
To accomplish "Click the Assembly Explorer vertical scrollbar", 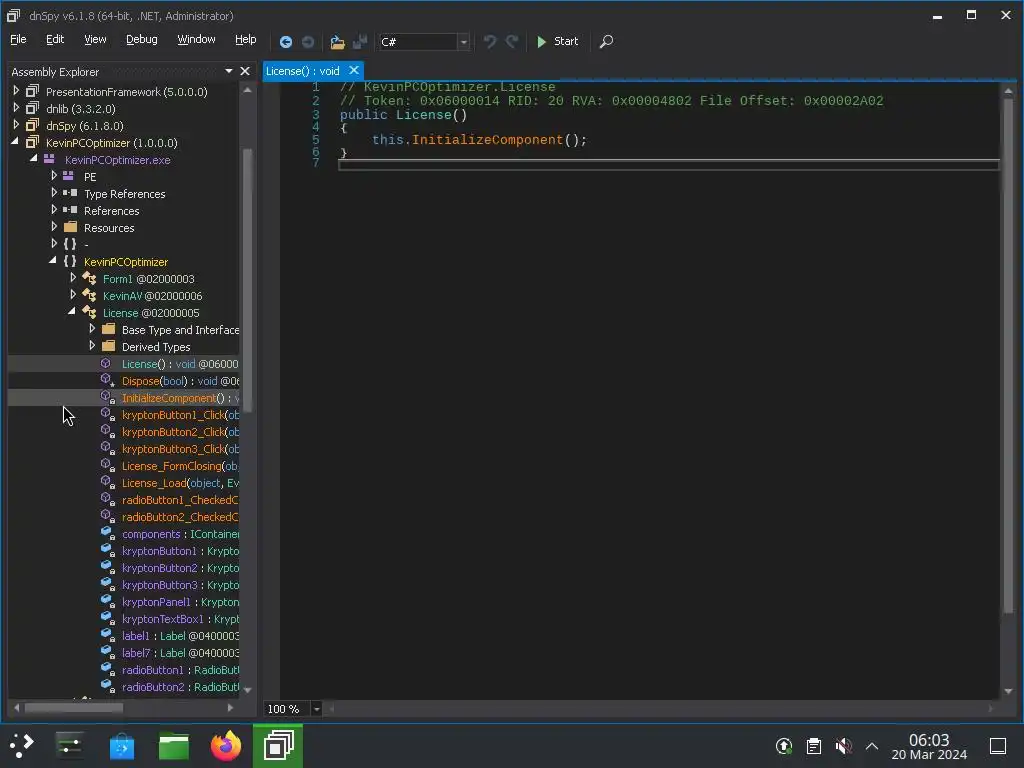I will [247, 281].
